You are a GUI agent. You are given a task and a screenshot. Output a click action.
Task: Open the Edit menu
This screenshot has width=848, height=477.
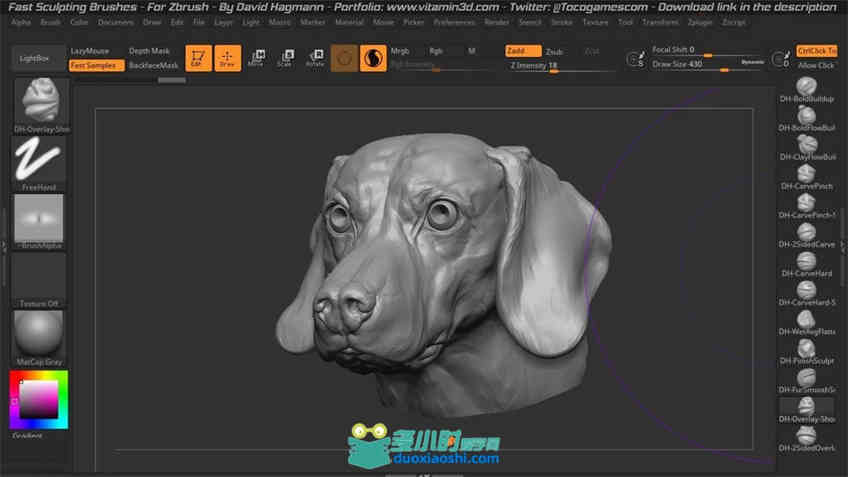coord(177,23)
